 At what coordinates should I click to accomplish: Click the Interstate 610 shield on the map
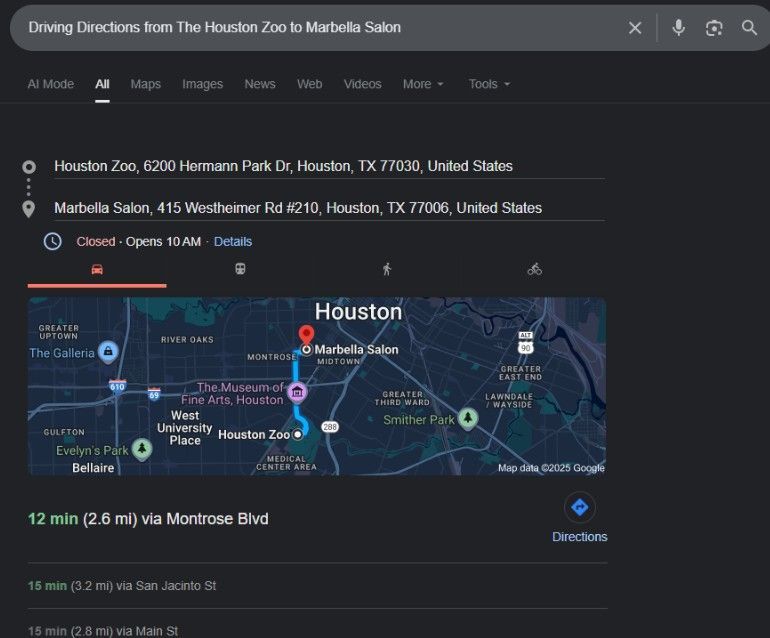tap(117, 386)
